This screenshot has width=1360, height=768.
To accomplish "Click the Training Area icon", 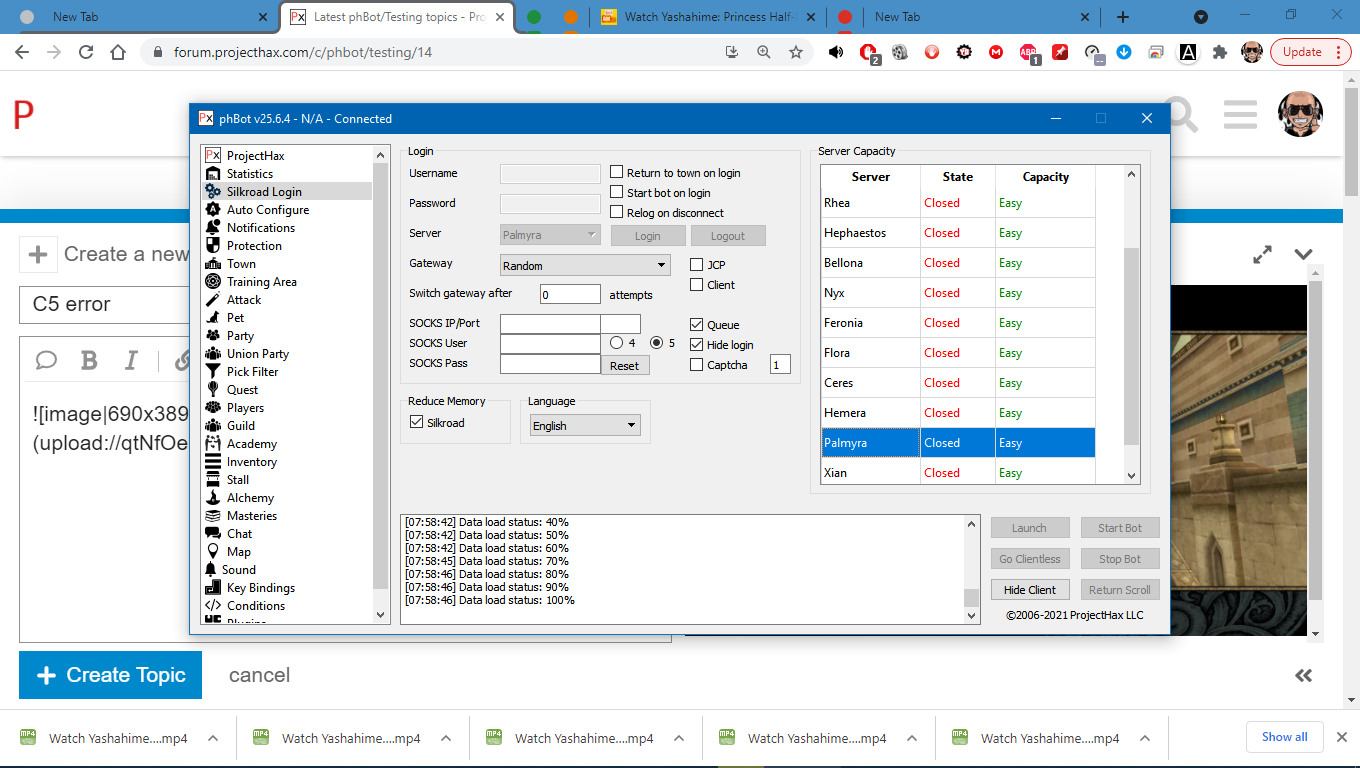I will pos(212,282).
